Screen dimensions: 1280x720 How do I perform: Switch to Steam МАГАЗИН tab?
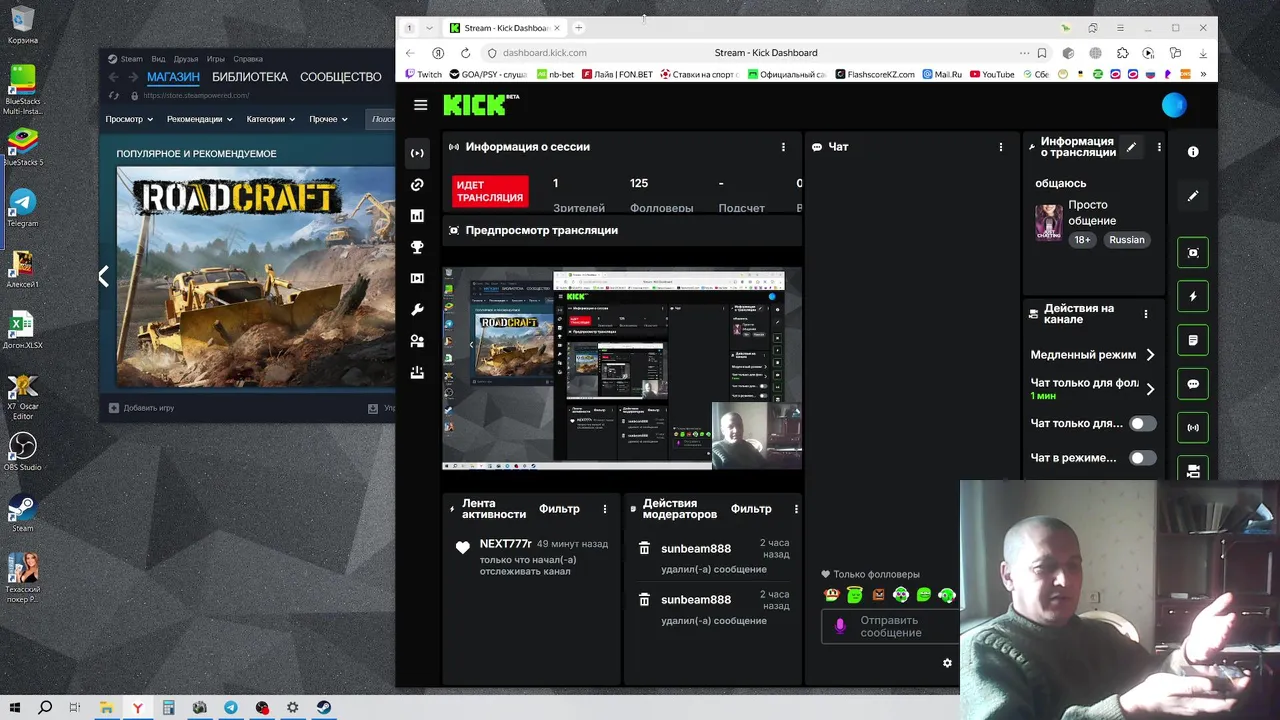pyautogui.click(x=173, y=77)
